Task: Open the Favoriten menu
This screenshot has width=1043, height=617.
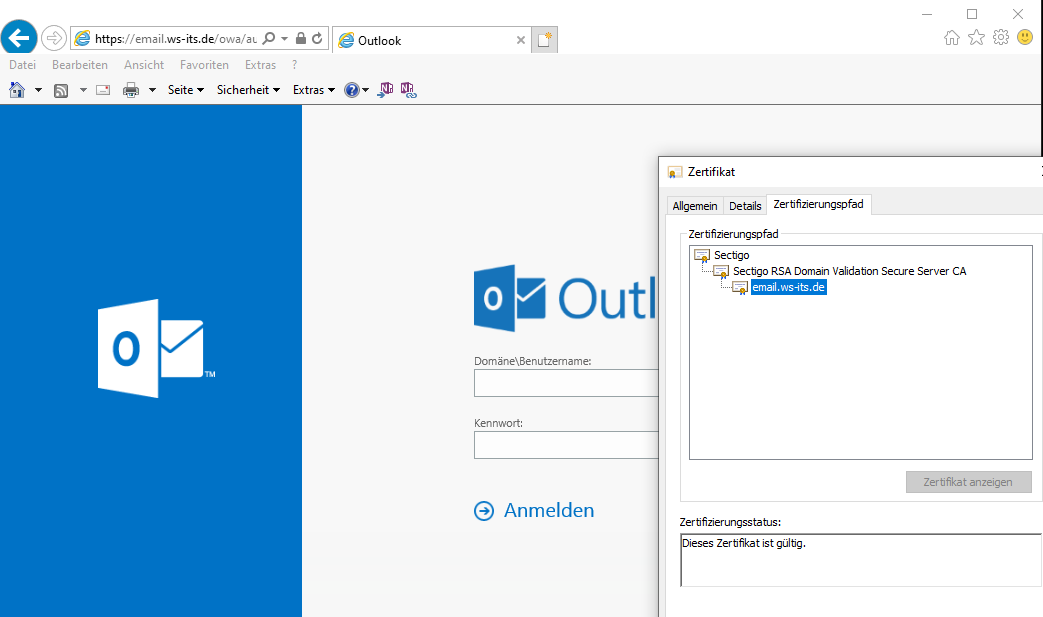Action: [x=204, y=64]
